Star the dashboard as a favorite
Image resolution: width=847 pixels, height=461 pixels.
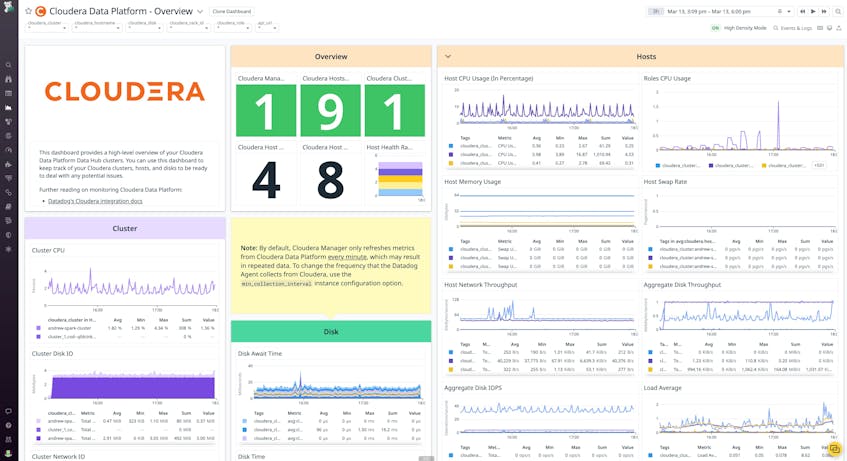coord(29,11)
